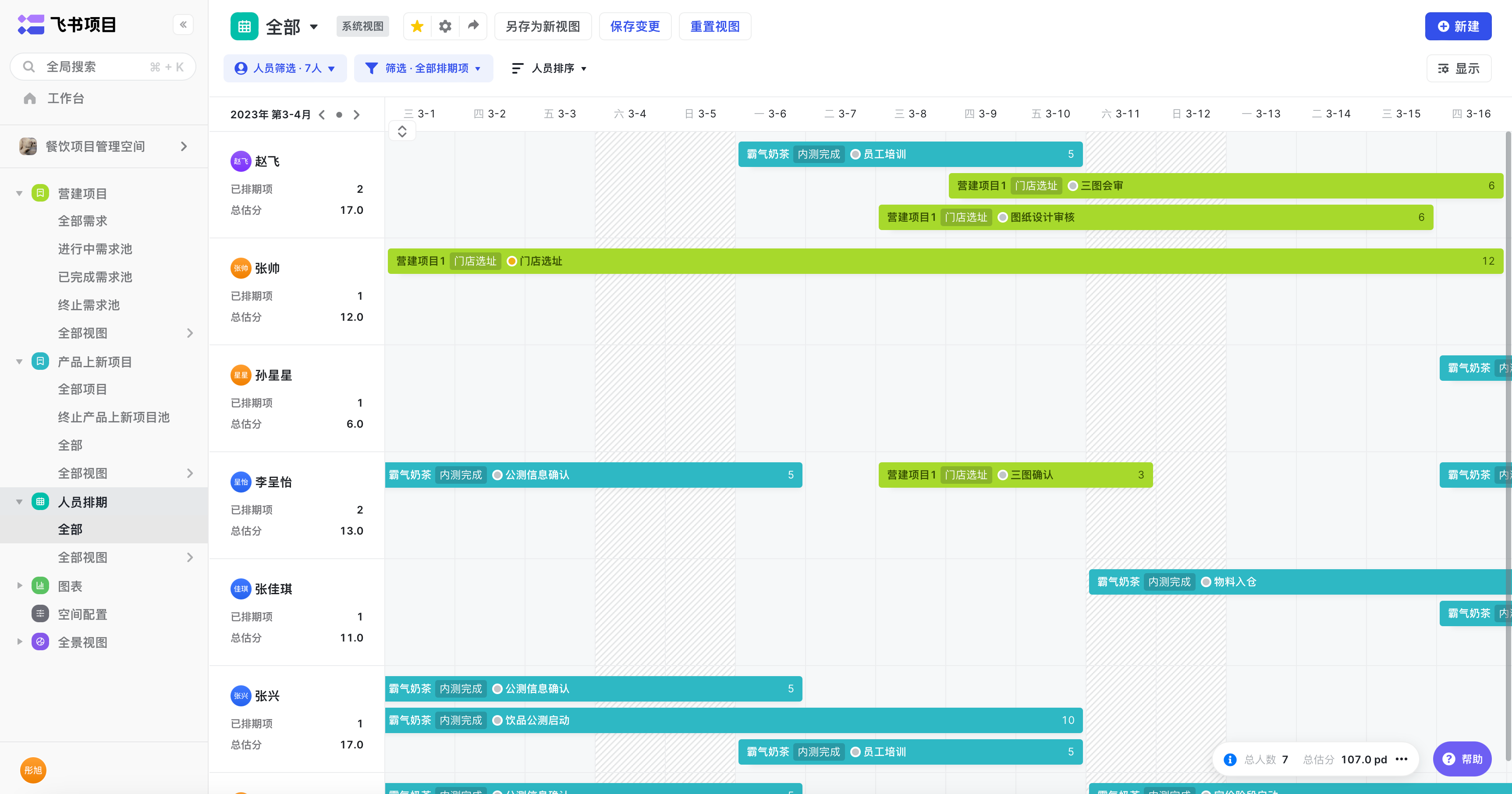
Task: Click the info icon beside 总人数
Action: (x=1230, y=759)
